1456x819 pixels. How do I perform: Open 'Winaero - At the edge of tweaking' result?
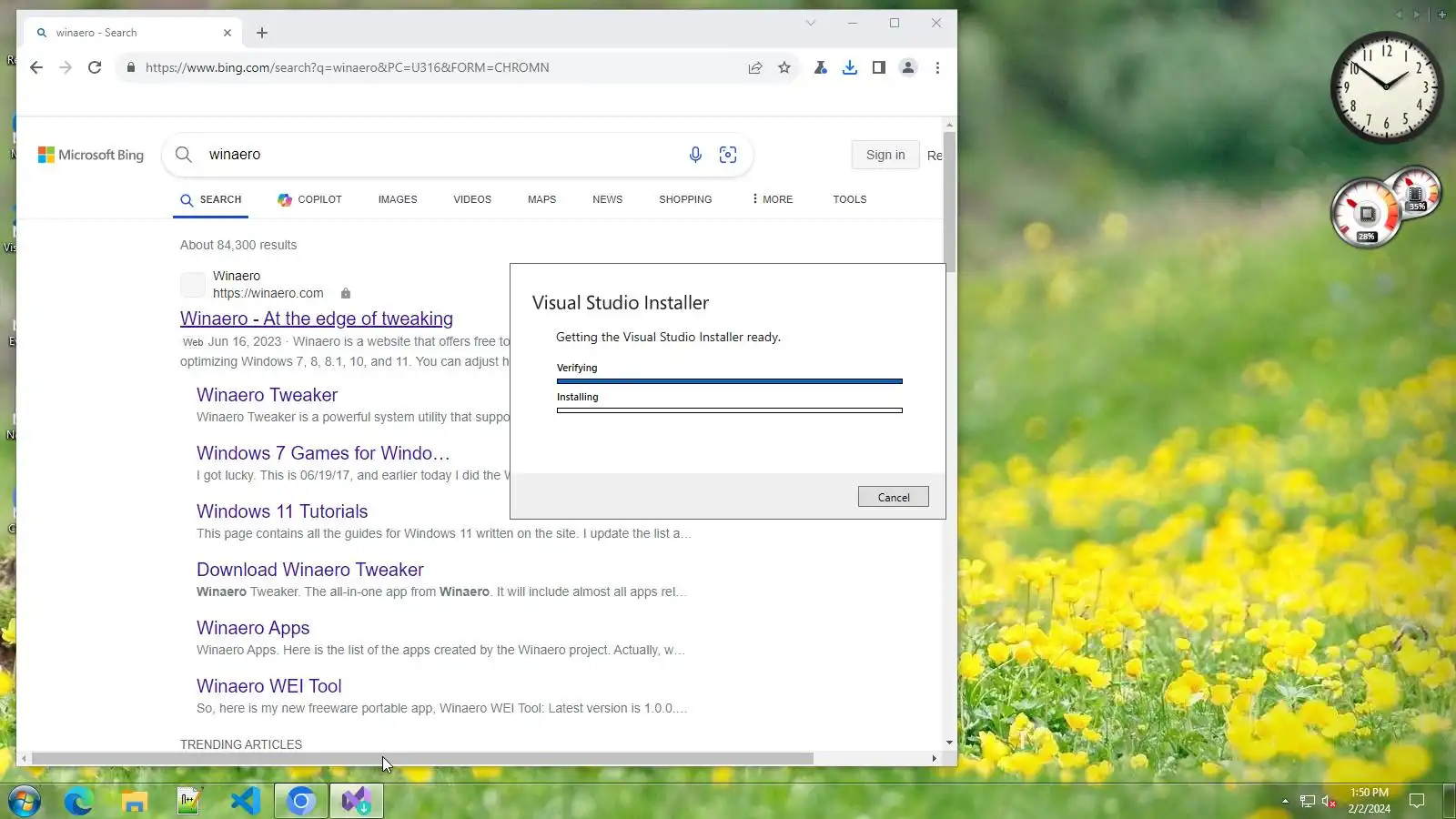tap(317, 318)
